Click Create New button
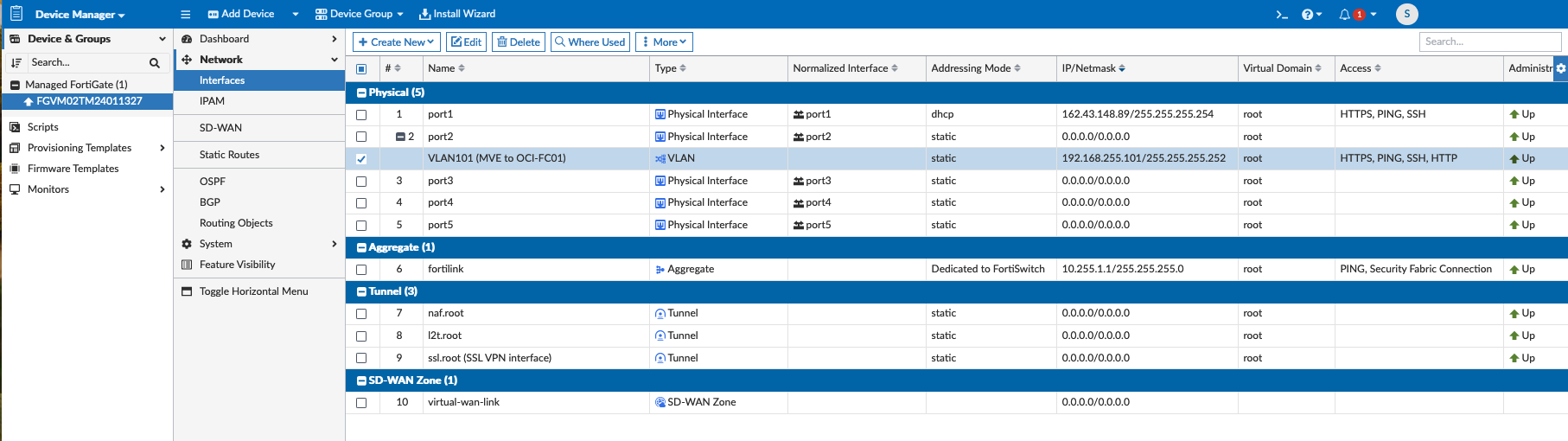The image size is (1568, 441). click(397, 42)
